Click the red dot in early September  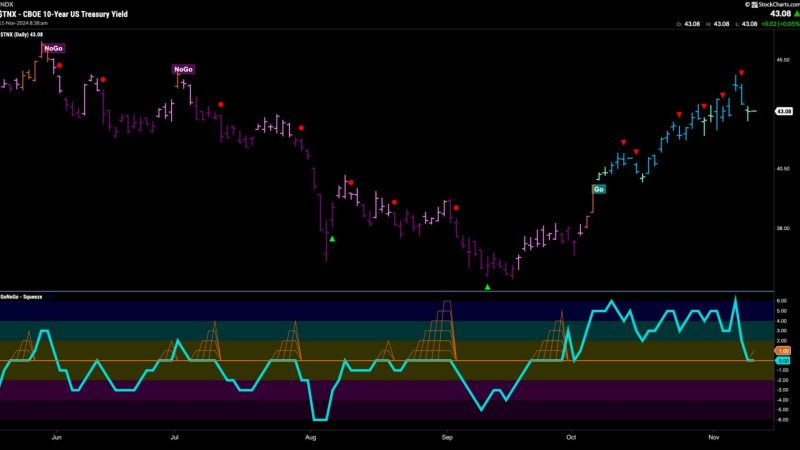click(x=456, y=208)
